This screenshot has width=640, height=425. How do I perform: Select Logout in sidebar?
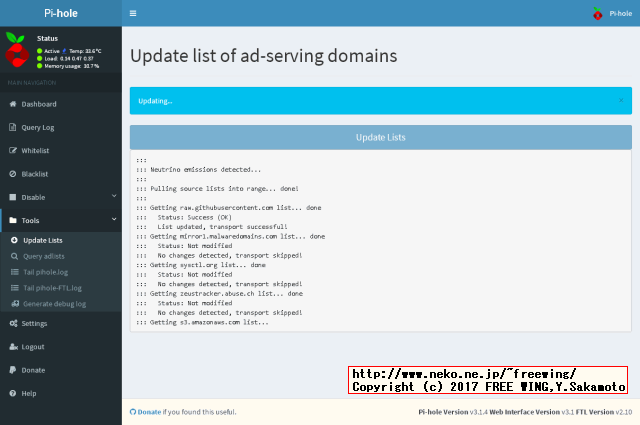click(61, 347)
